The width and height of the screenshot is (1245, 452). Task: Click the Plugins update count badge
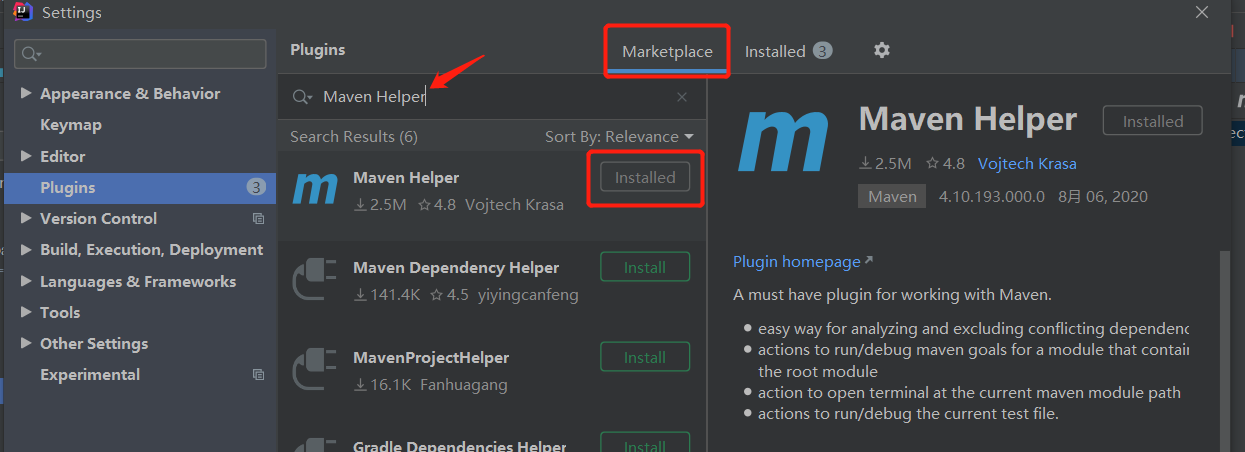pyautogui.click(x=256, y=187)
